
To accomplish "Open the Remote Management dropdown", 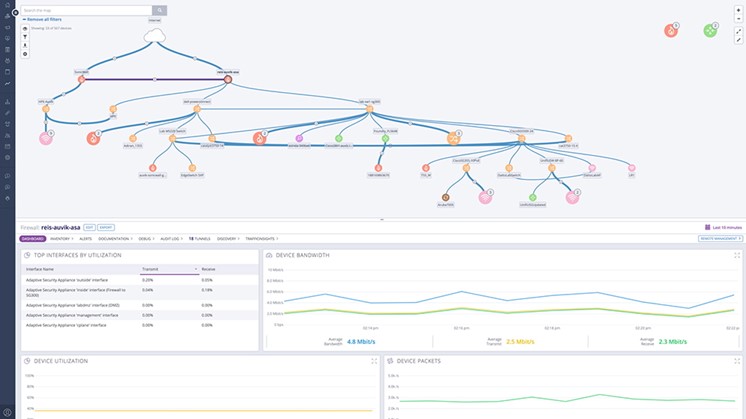I will (718, 239).
